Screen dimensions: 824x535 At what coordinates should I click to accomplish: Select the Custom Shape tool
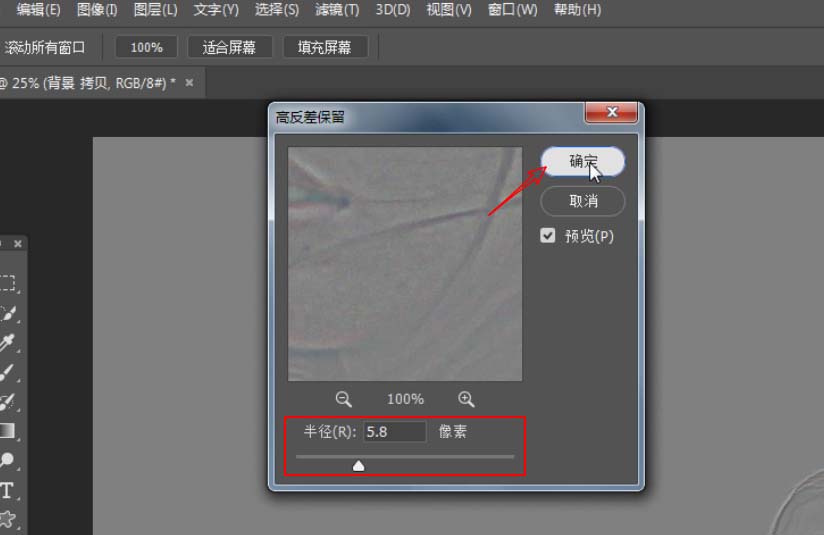click(x=7, y=519)
